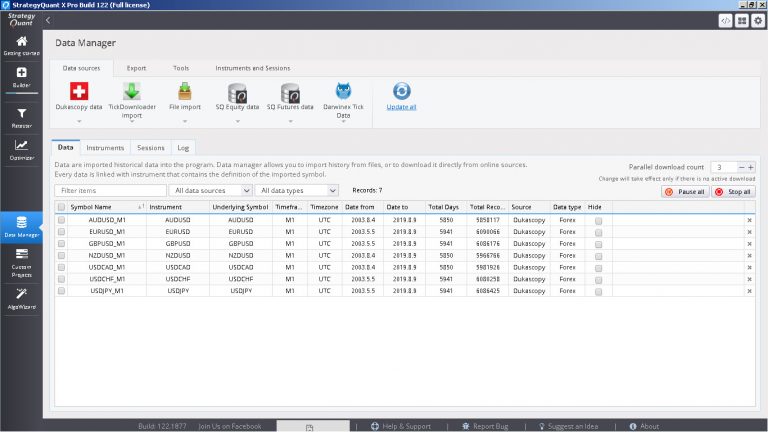Click Update all link

point(401,106)
